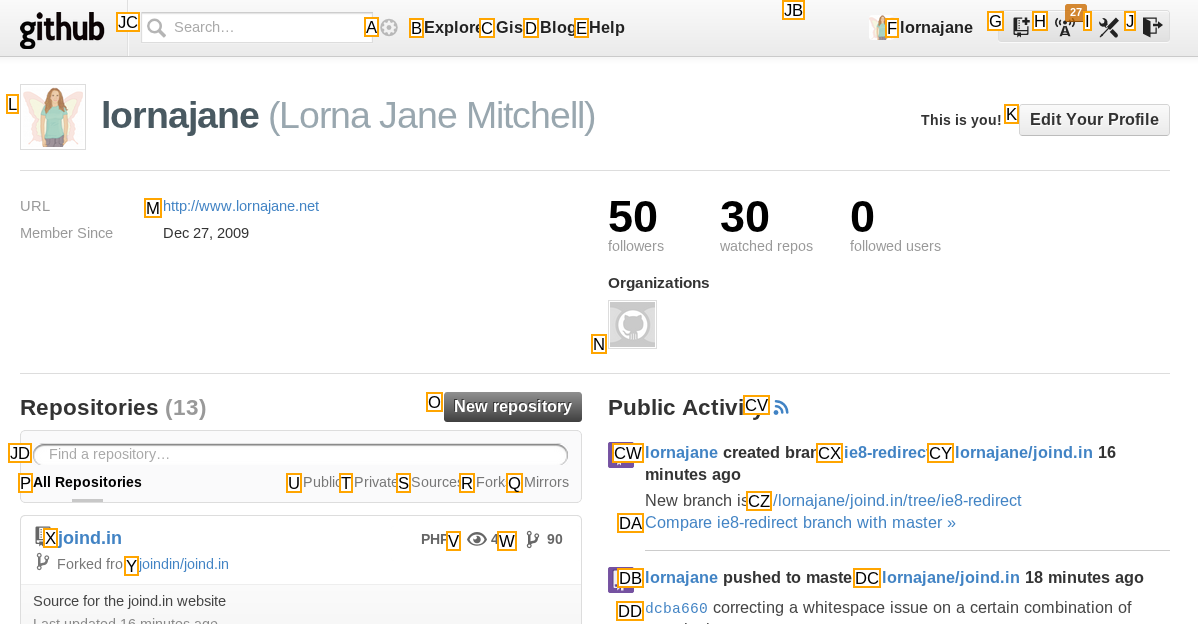Click the joind.in repository book icon
Viewport: 1198px width, 624px height.
41,537
